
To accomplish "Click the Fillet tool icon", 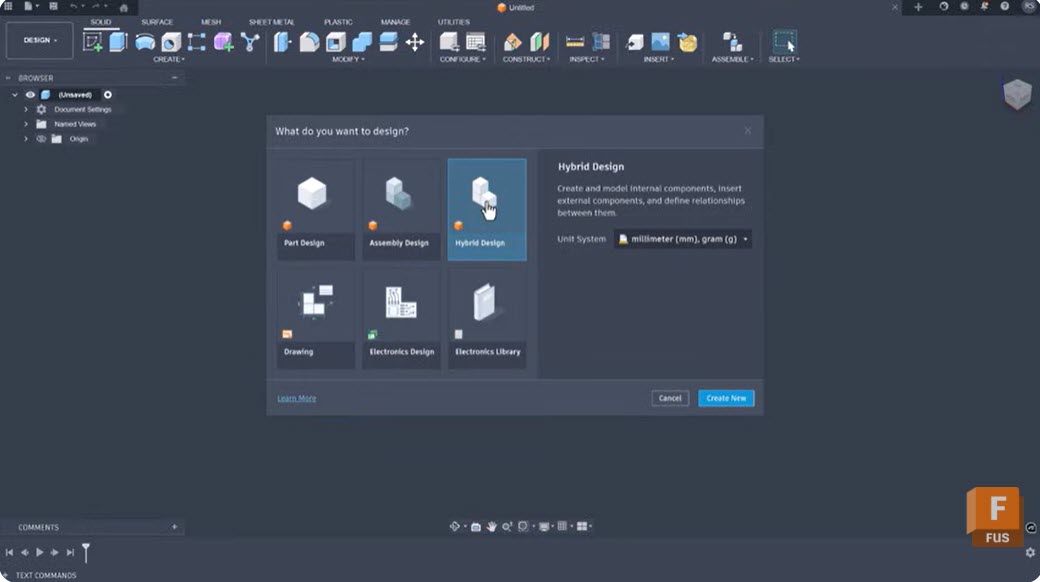I will tap(309, 42).
